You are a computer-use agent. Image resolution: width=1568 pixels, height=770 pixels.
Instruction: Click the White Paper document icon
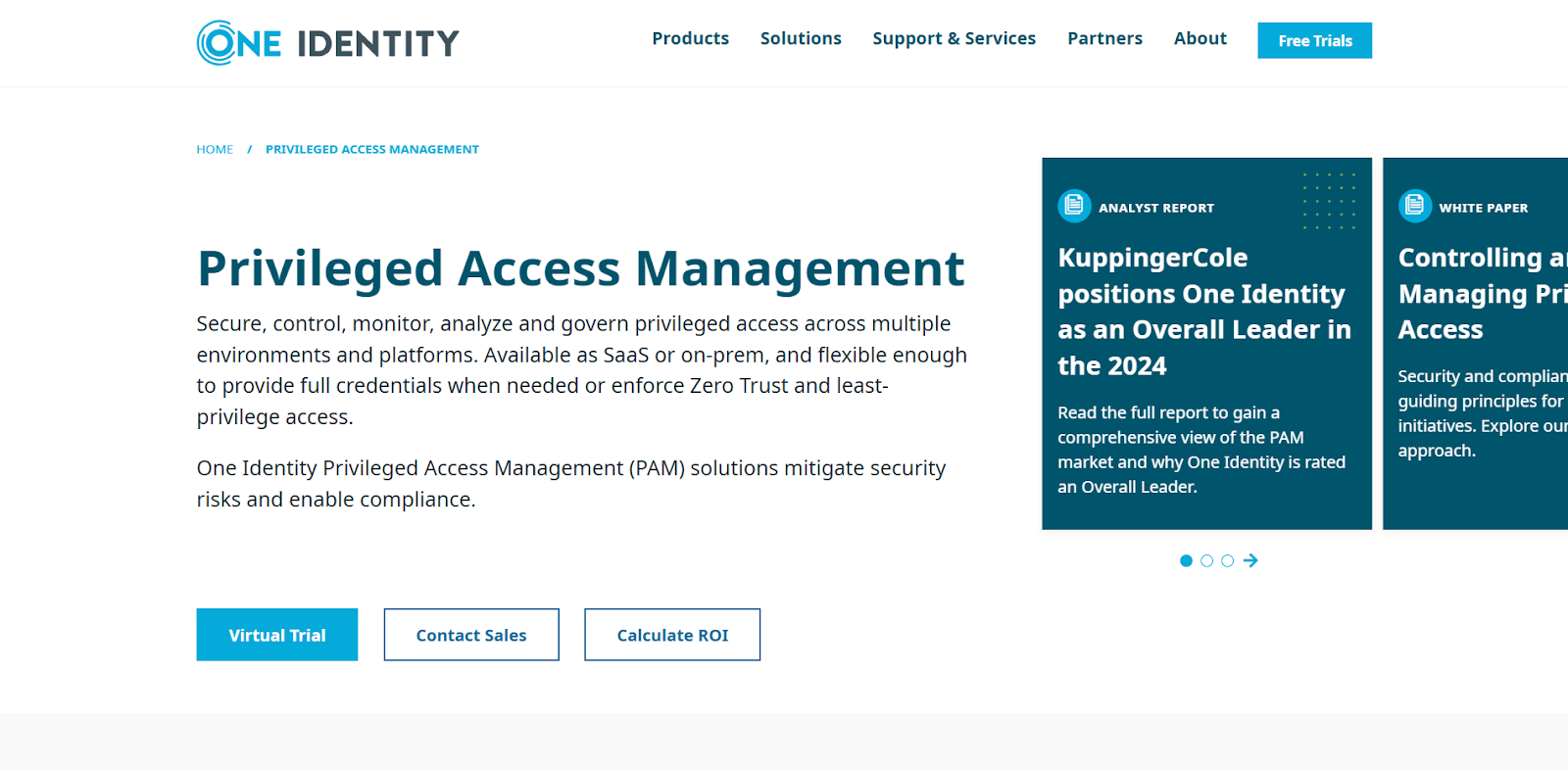1414,206
